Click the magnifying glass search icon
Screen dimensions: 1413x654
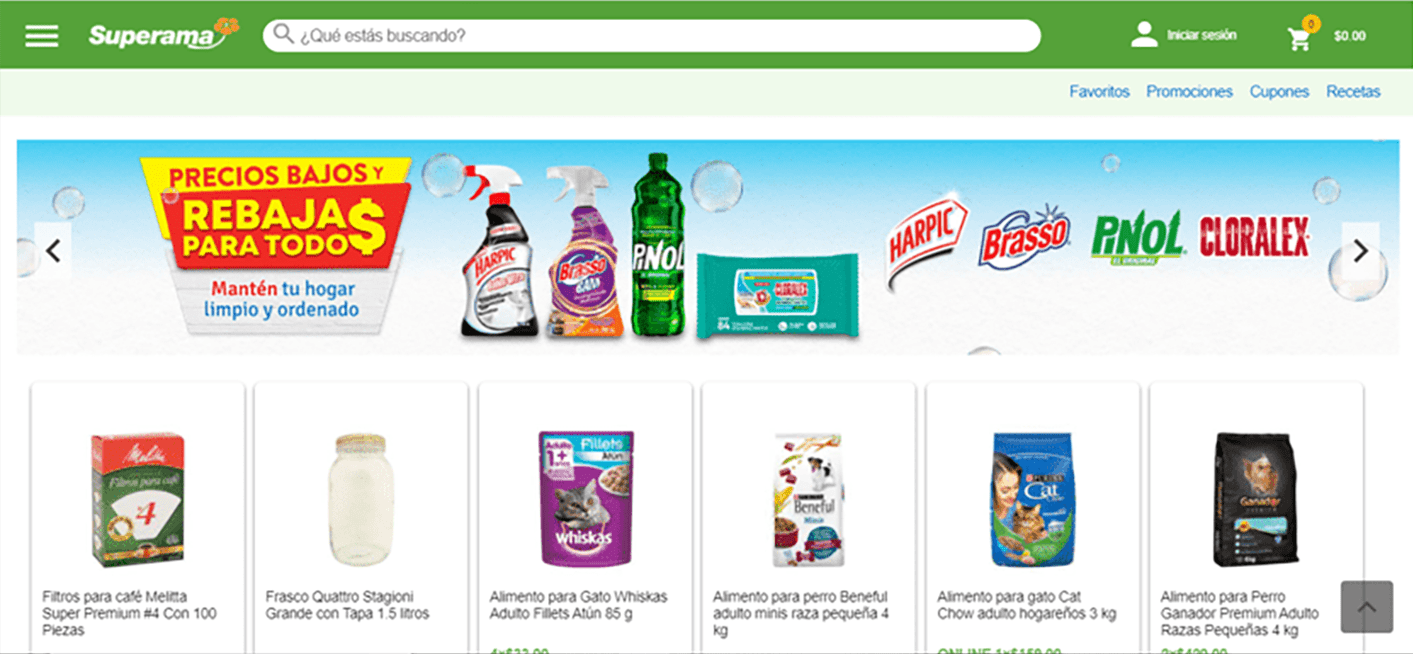click(284, 35)
